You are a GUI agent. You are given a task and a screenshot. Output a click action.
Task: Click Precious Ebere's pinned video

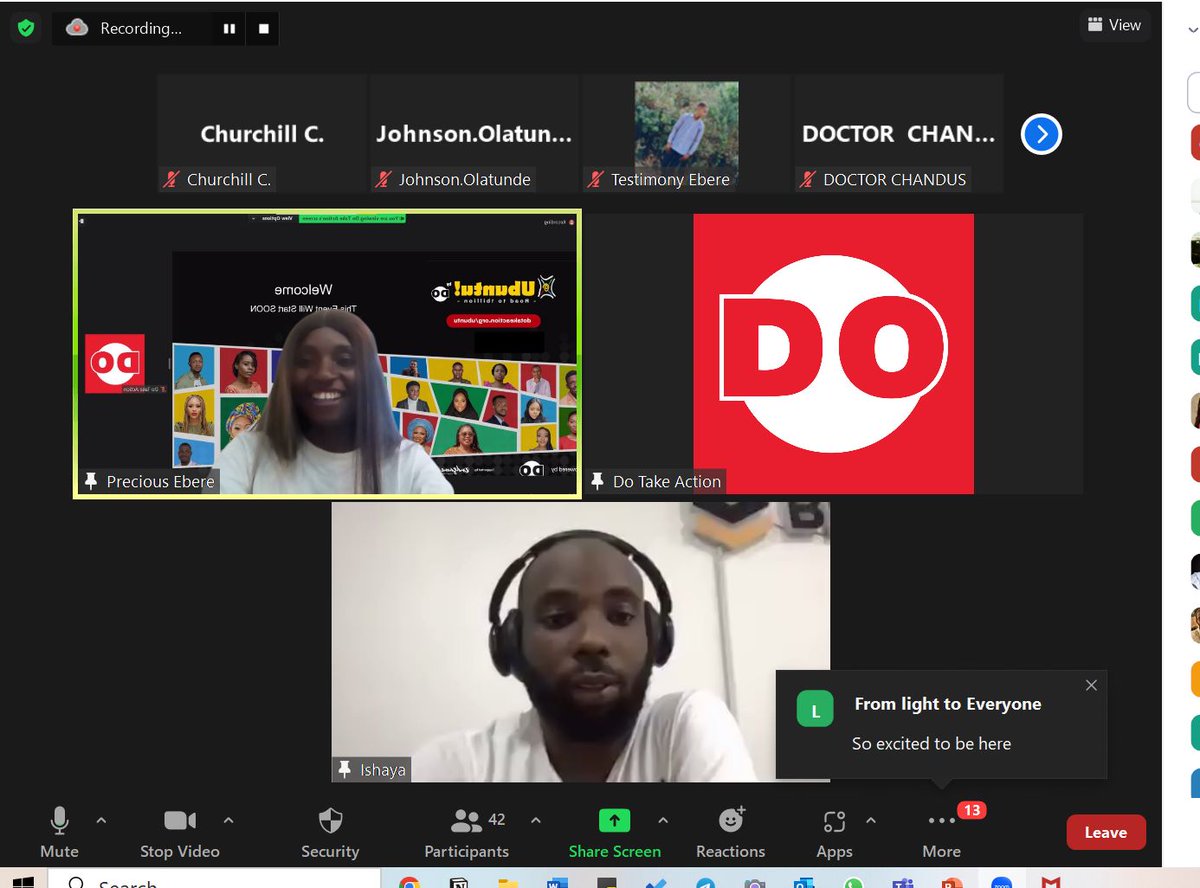pyautogui.click(x=327, y=353)
